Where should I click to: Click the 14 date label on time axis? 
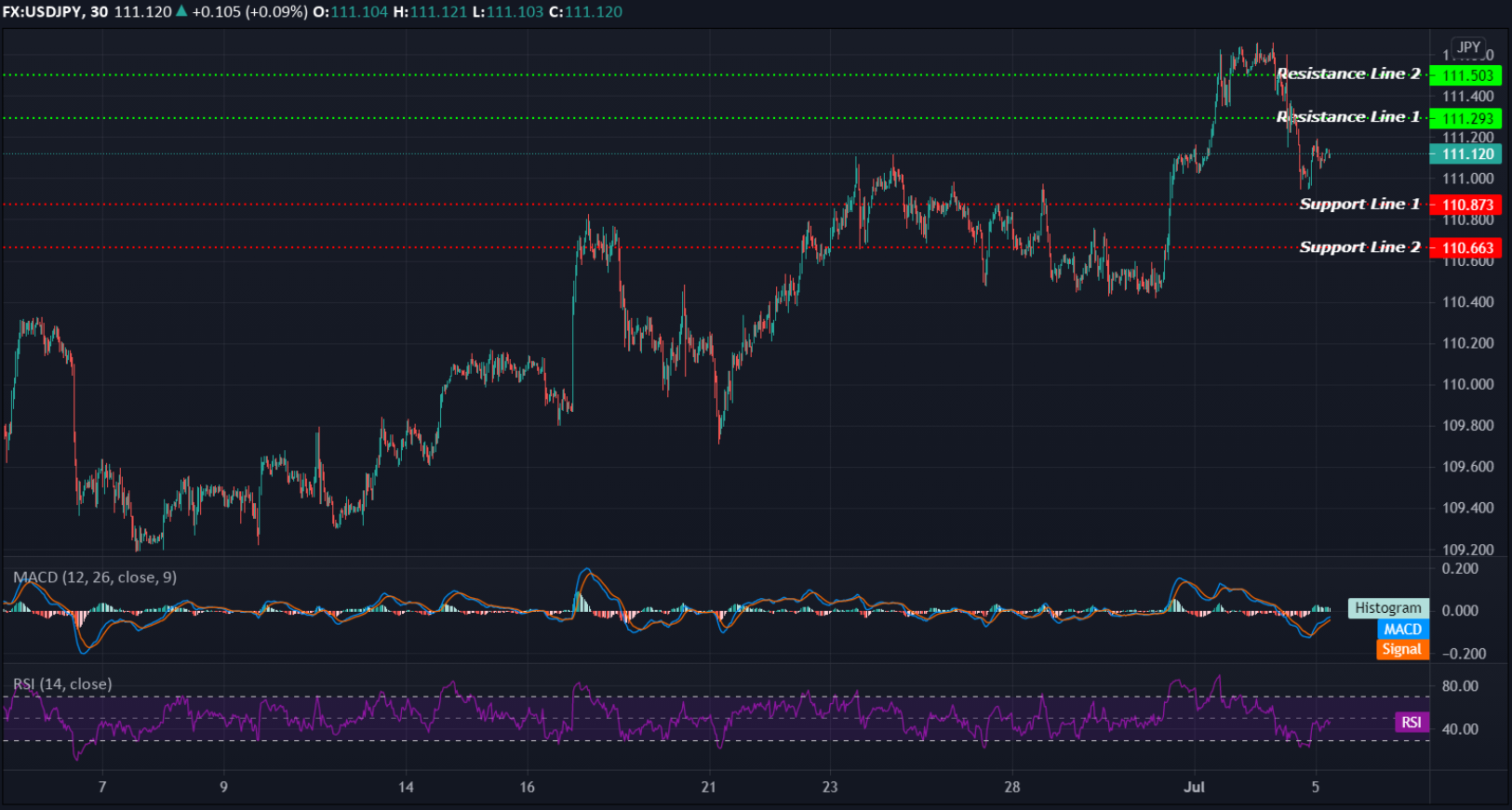(406, 787)
